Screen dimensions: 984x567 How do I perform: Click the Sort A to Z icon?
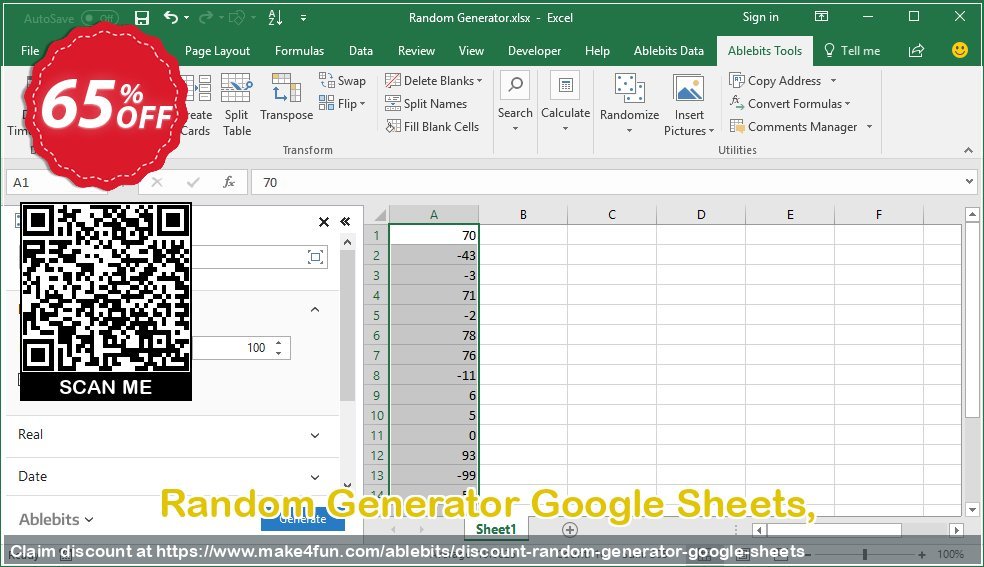point(275,18)
